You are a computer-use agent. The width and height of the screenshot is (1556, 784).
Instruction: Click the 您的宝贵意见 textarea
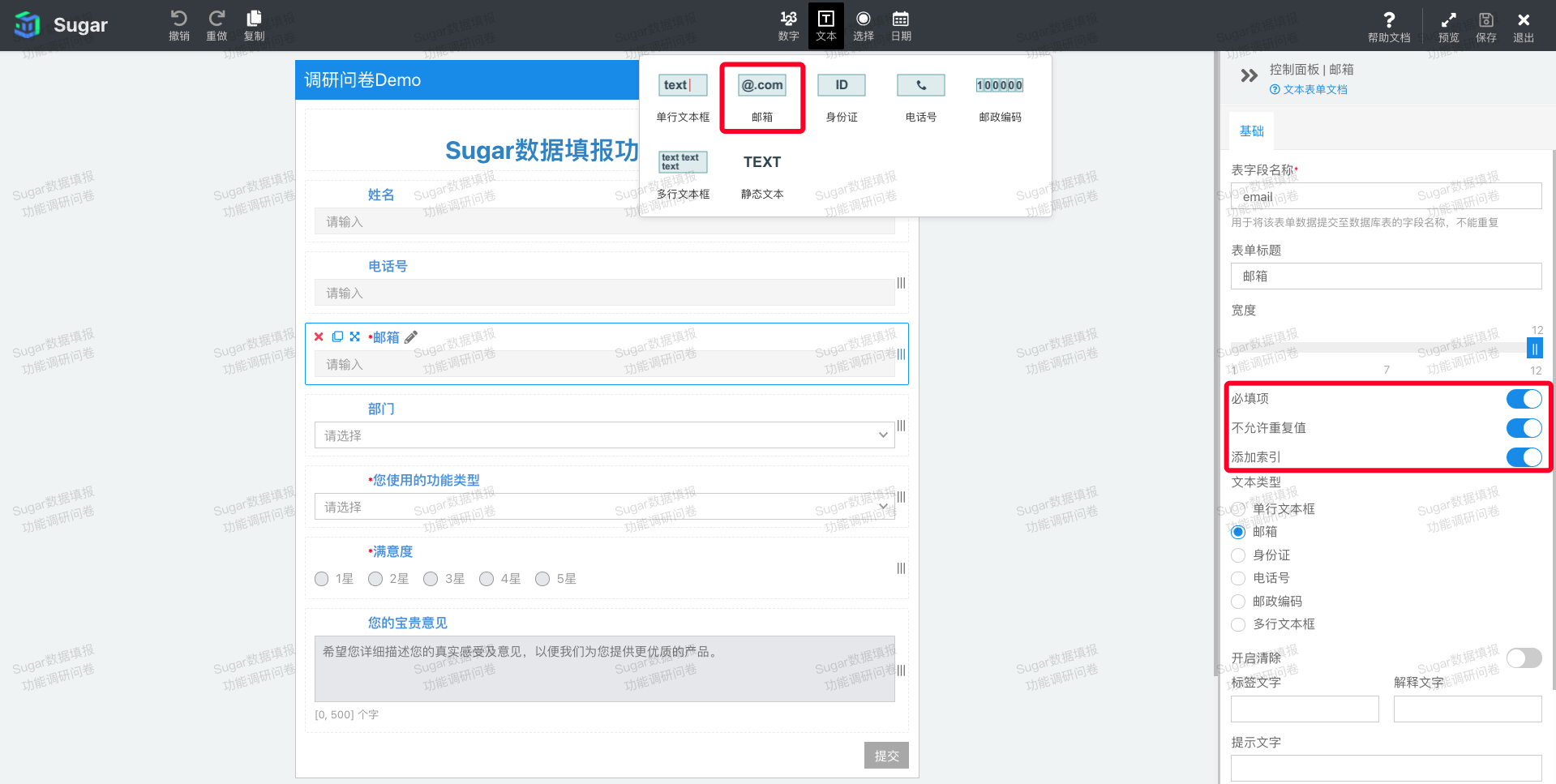click(x=605, y=669)
